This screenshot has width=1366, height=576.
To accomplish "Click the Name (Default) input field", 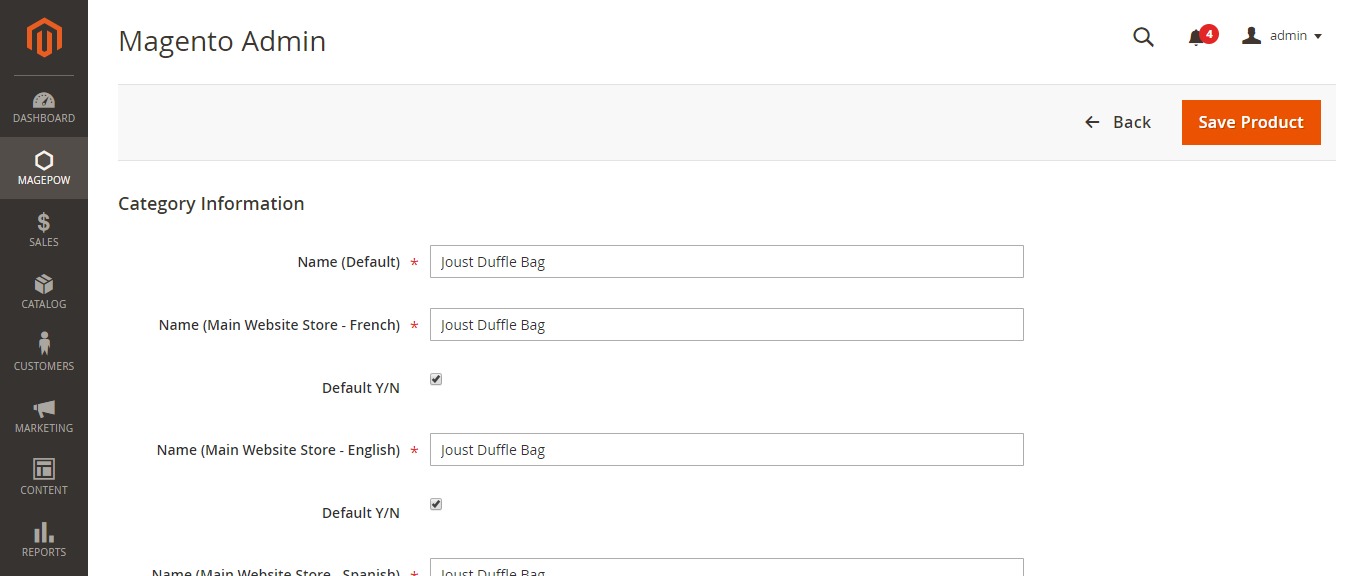I will [x=726, y=262].
